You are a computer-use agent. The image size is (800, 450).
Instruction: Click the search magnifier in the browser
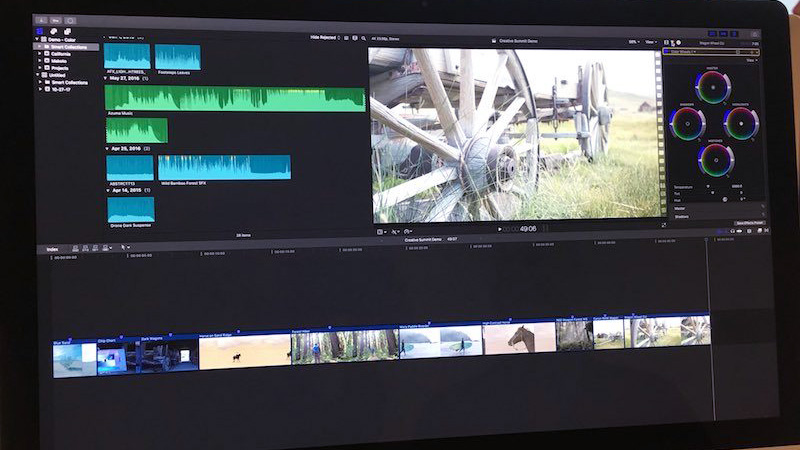(x=363, y=38)
